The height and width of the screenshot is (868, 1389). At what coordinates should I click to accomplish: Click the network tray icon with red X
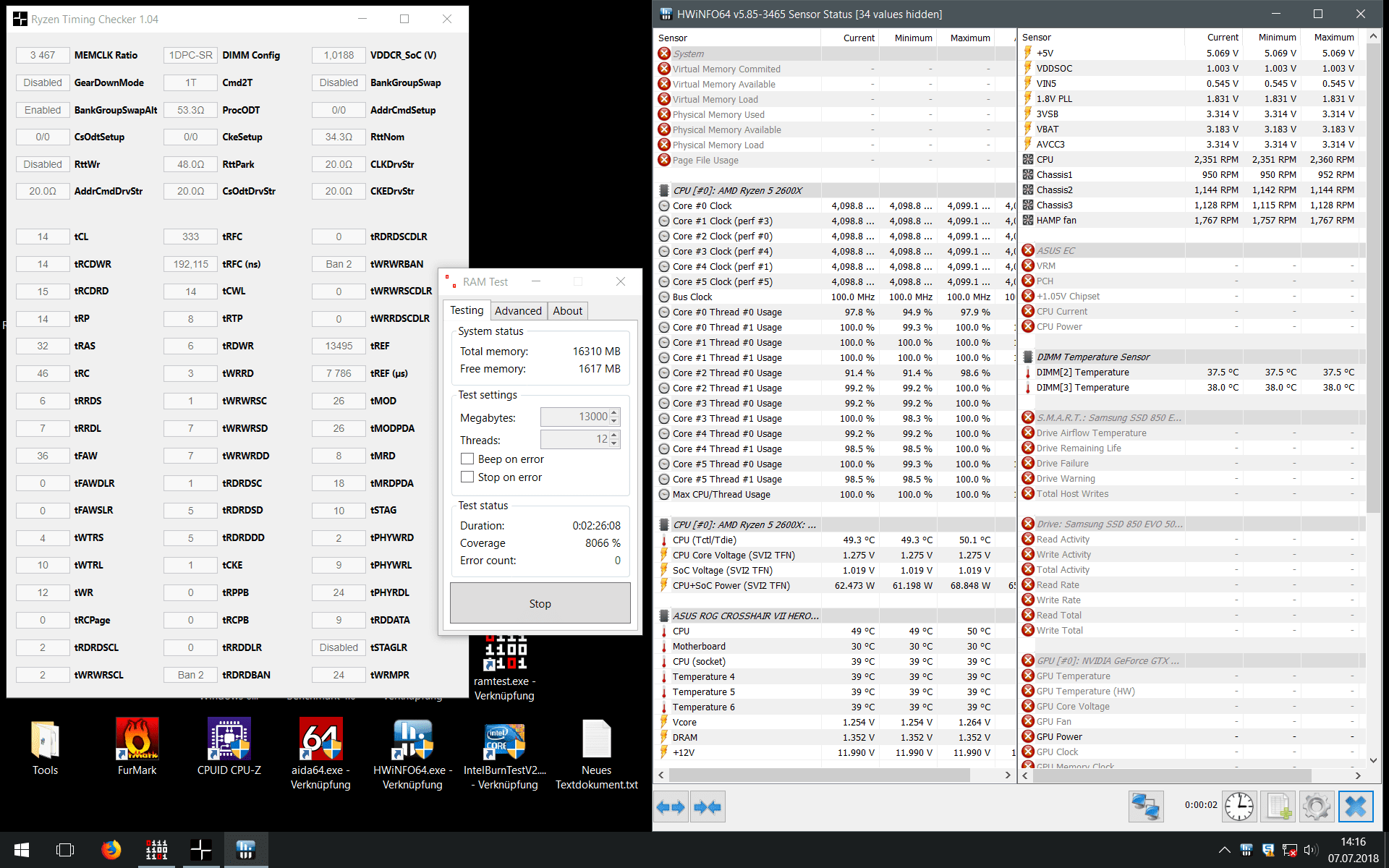(1289, 850)
